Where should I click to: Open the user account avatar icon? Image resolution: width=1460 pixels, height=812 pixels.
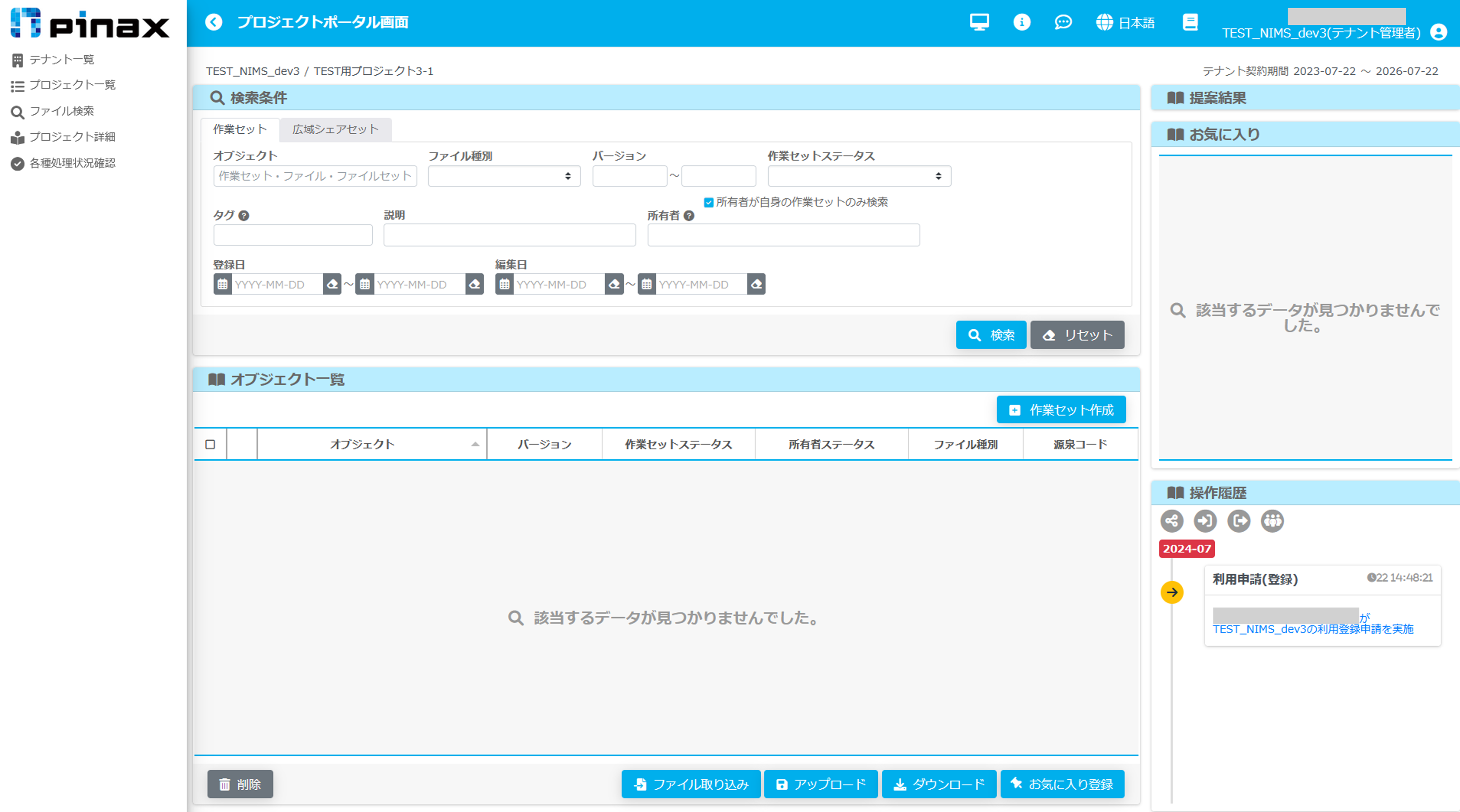point(1438,32)
